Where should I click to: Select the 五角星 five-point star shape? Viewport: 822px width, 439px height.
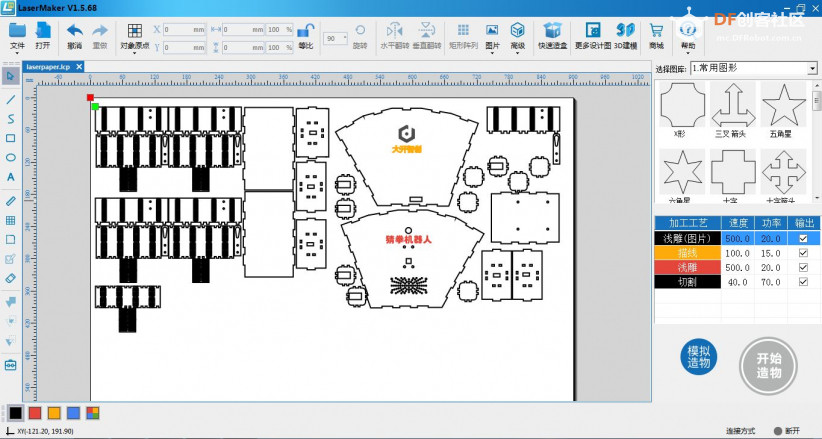[784, 104]
